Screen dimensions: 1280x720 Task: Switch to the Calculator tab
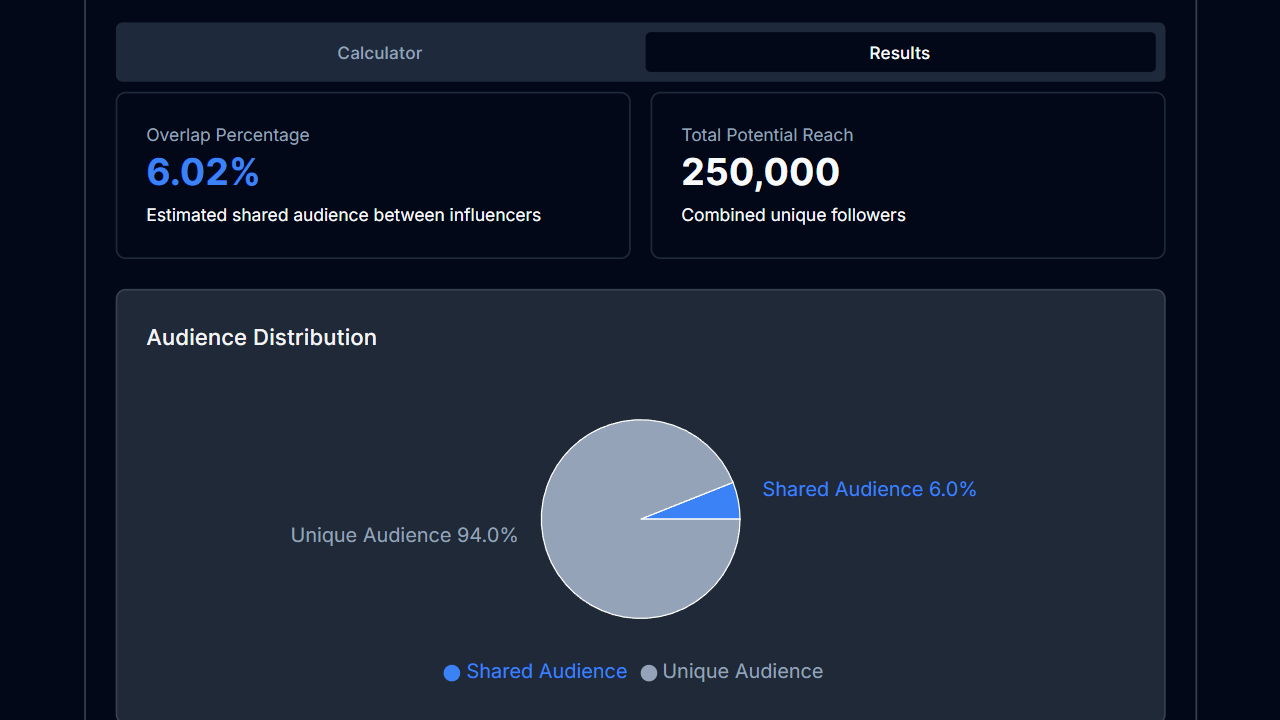click(x=379, y=52)
